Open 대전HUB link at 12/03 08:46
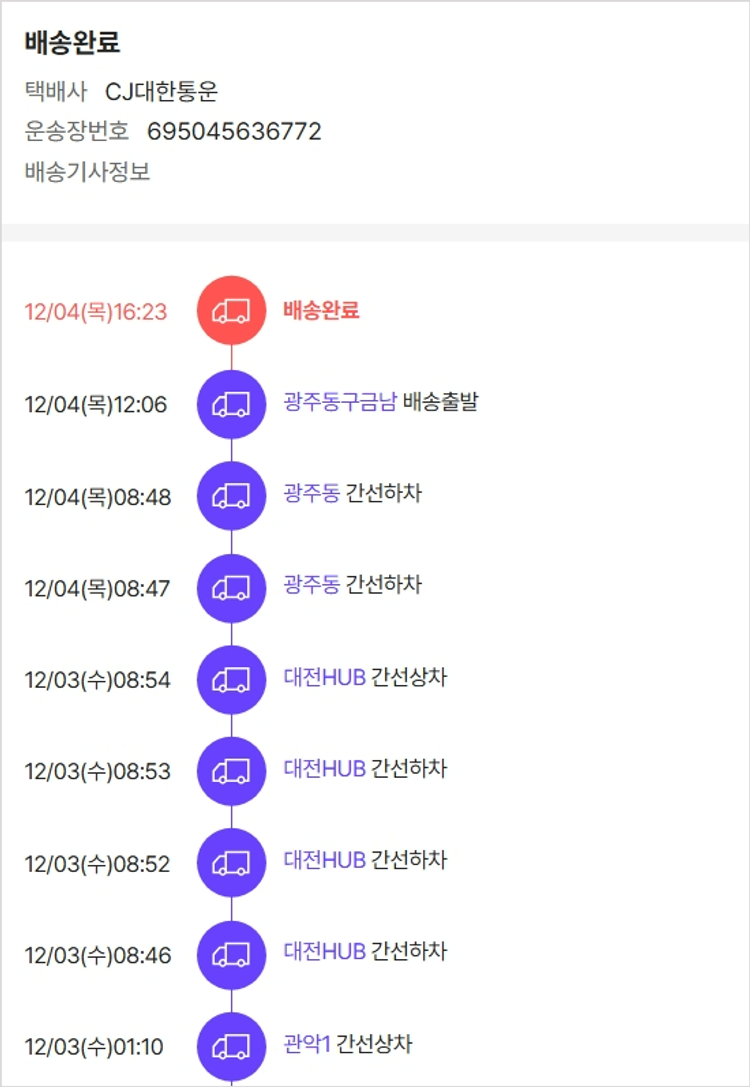 click(x=324, y=951)
